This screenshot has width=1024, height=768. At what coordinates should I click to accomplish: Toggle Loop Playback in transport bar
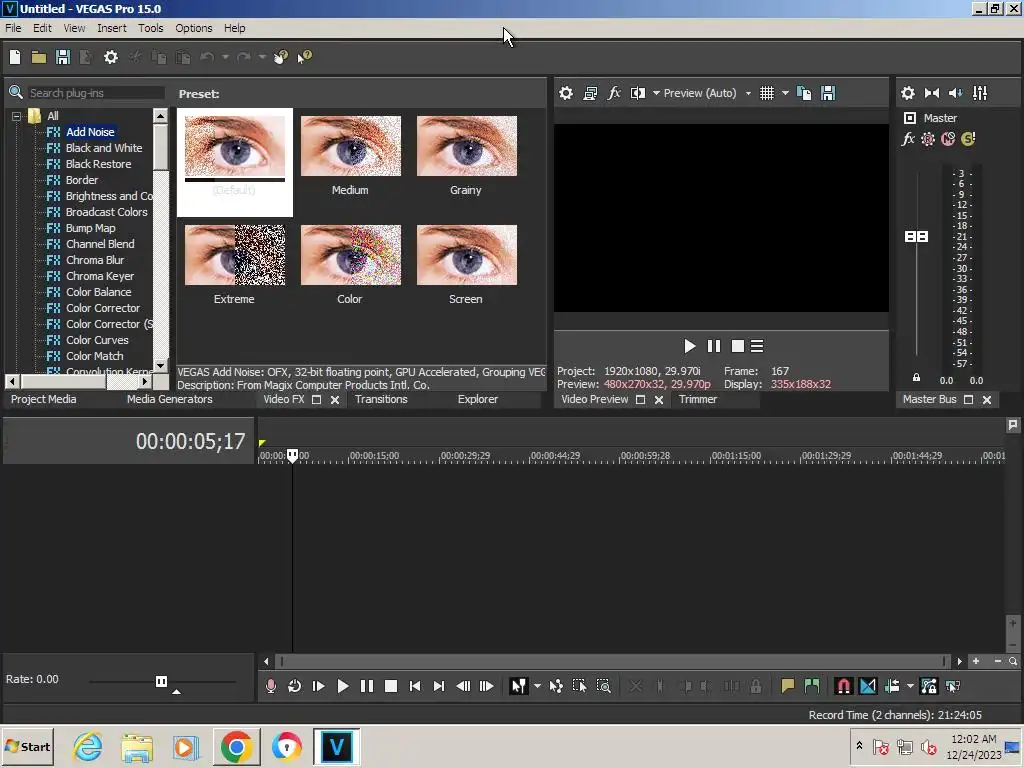(295, 686)
